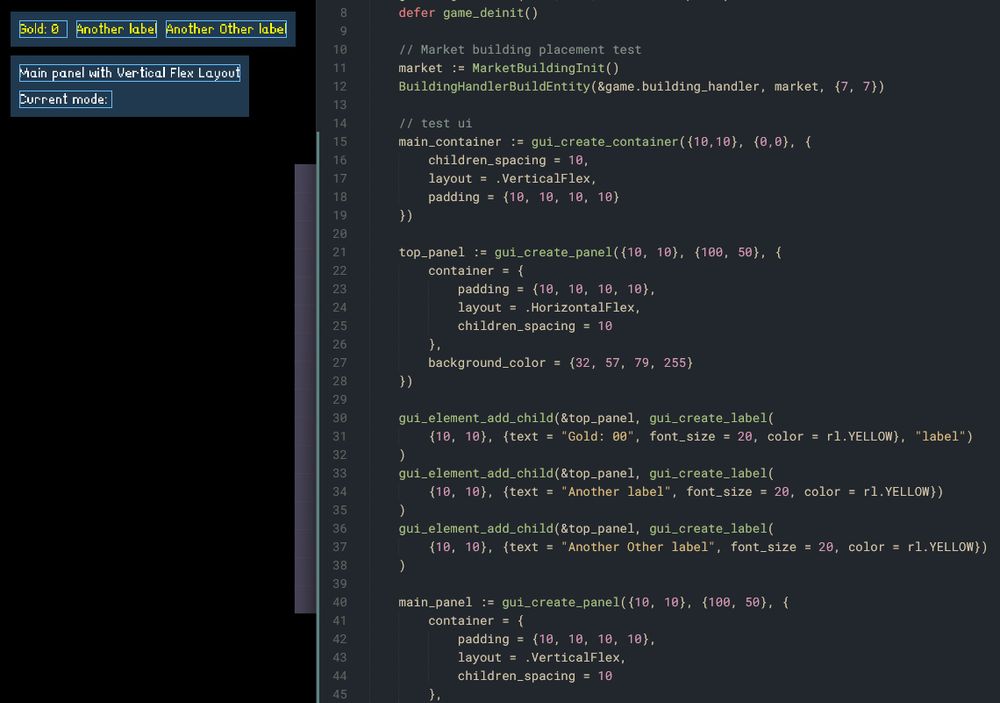Click the "Current mode:" label
1000x703 pixels.
coord(65,99)
